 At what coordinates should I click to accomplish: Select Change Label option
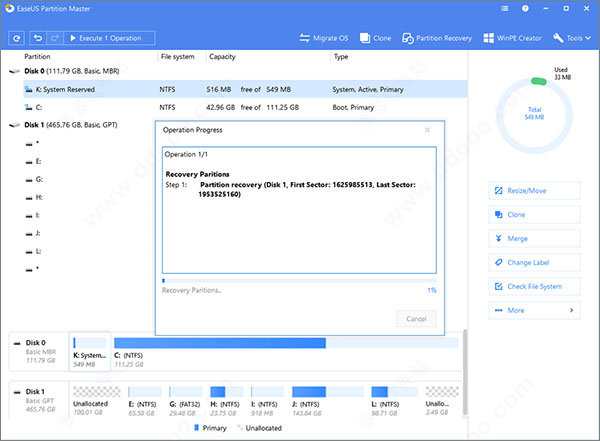[x=534, y=262]
